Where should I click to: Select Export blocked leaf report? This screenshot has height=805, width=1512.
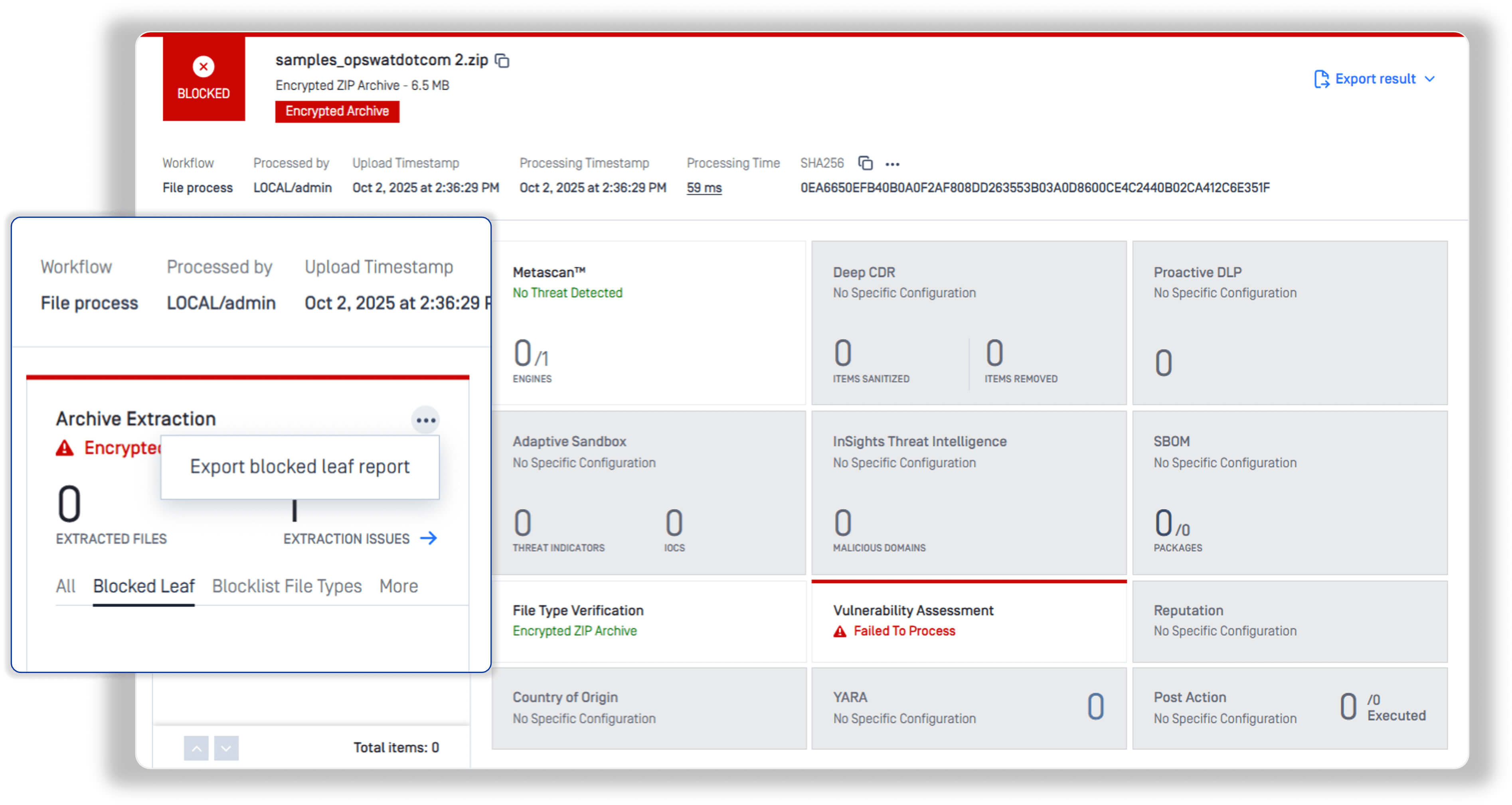point(299,466)
